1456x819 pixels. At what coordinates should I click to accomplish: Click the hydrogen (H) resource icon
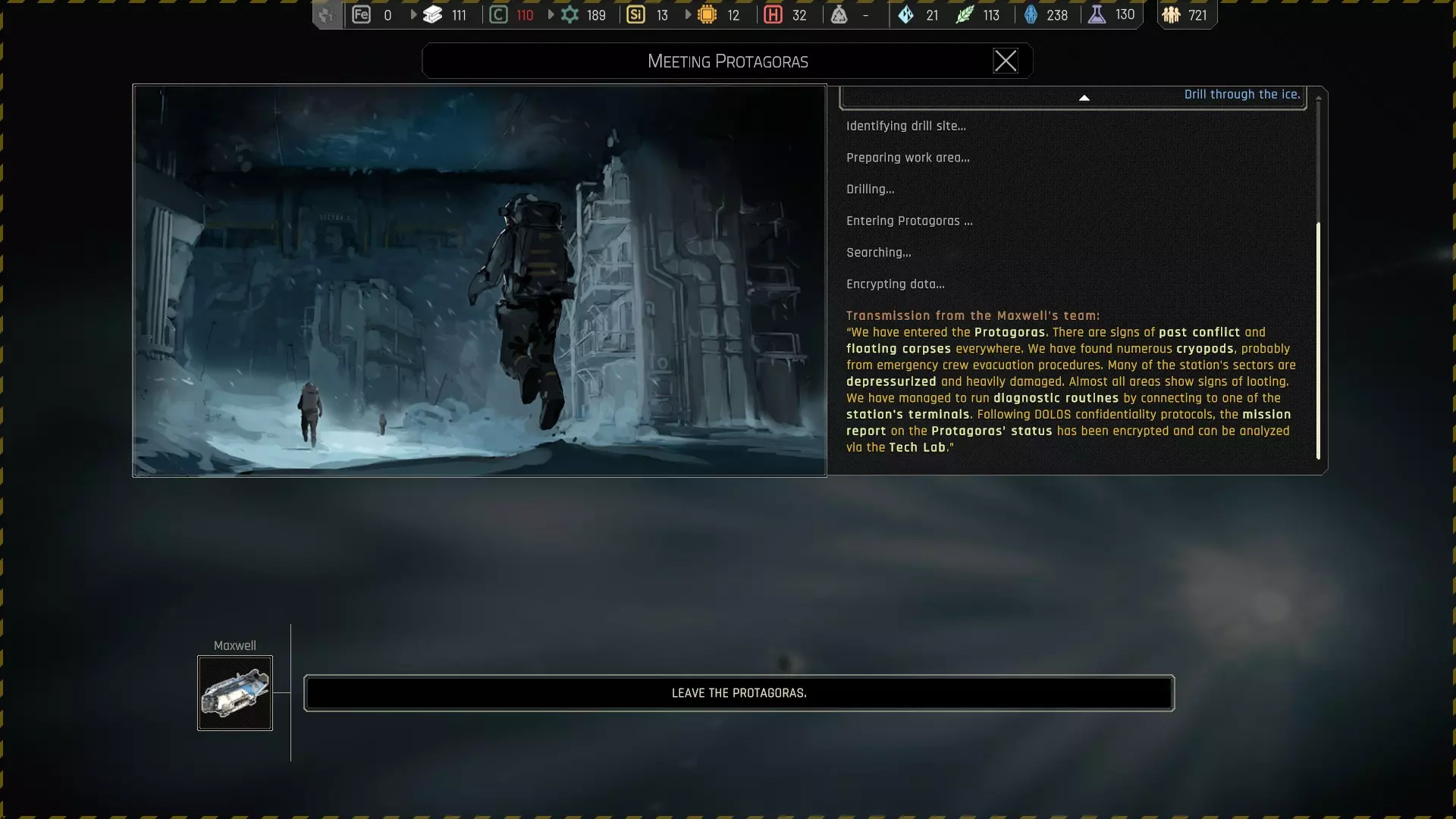point(773,14)
